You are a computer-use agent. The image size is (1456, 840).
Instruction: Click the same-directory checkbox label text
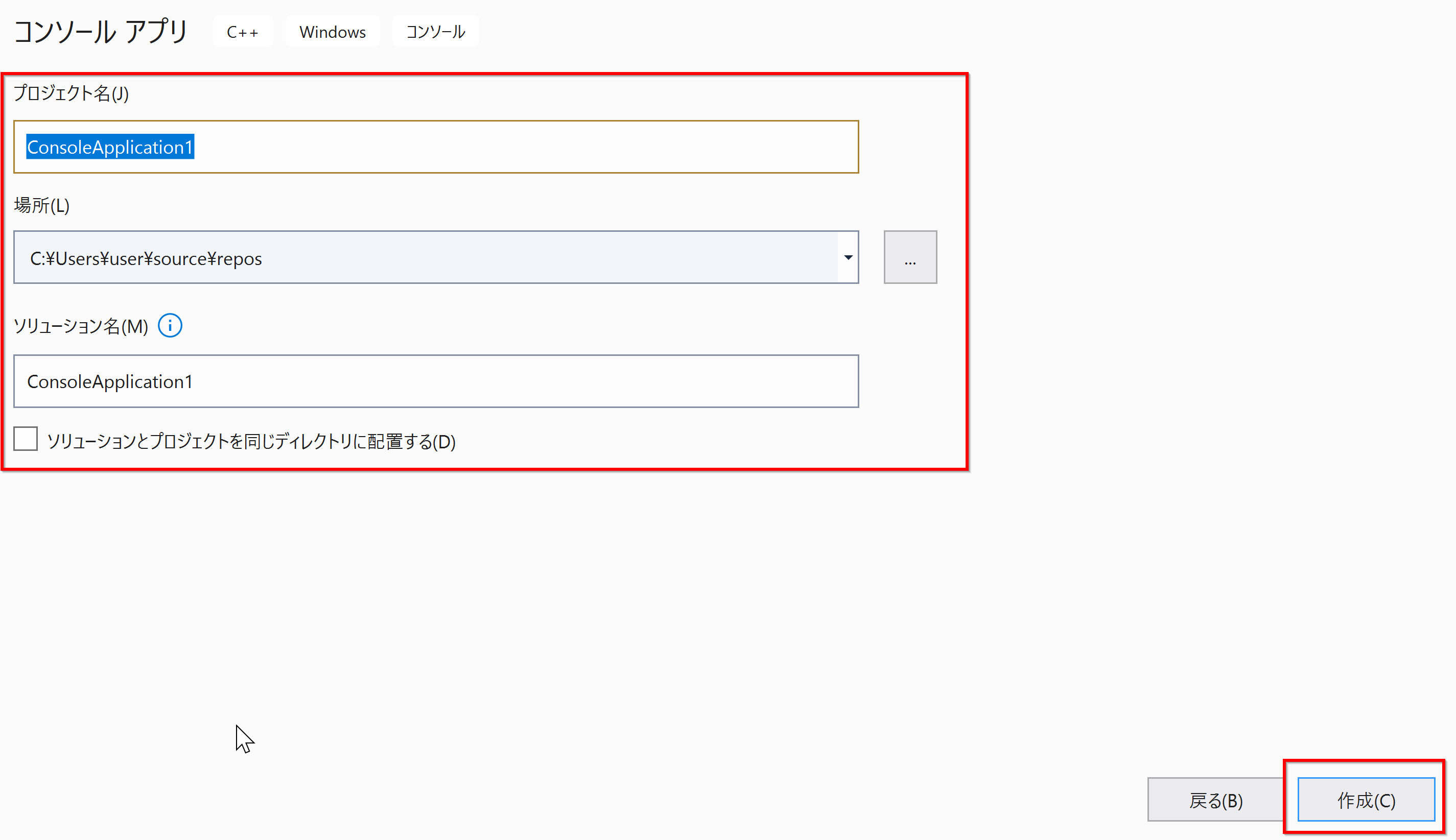point(251,441)
